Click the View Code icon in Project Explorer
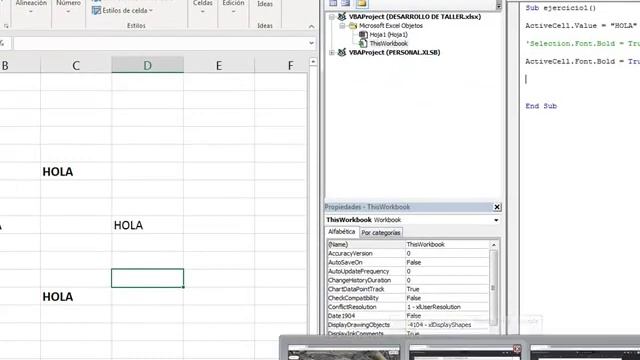The height and width of the screenshot is (360, 640). pyautogui.click(x=333, y=3)
